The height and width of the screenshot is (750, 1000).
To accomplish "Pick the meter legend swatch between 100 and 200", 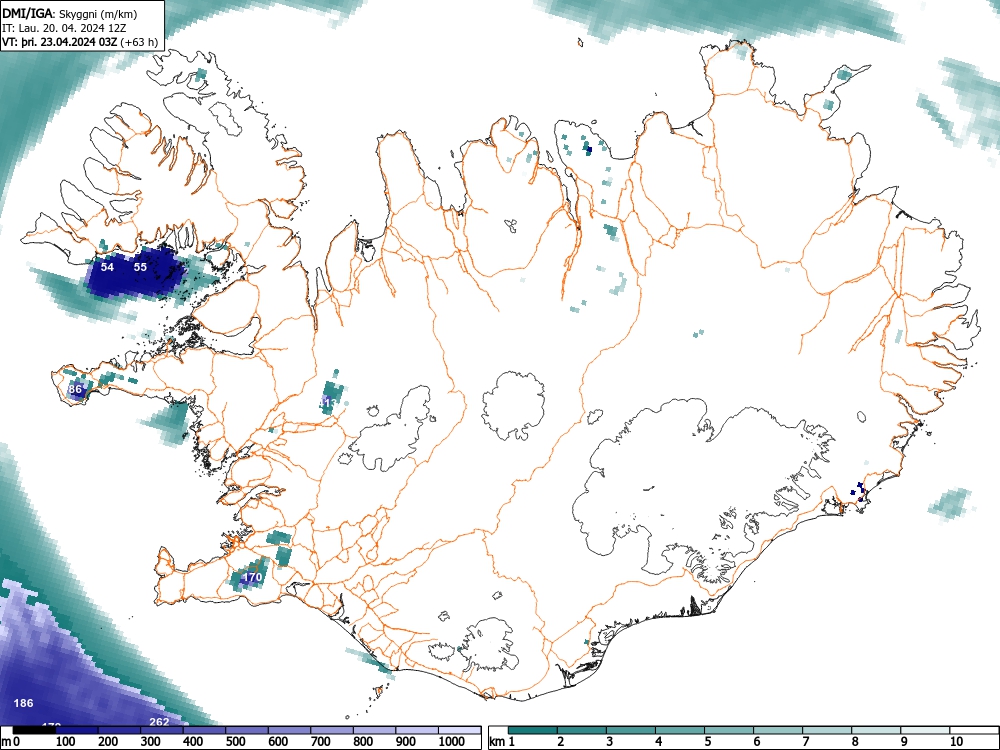I will [77, 730].
